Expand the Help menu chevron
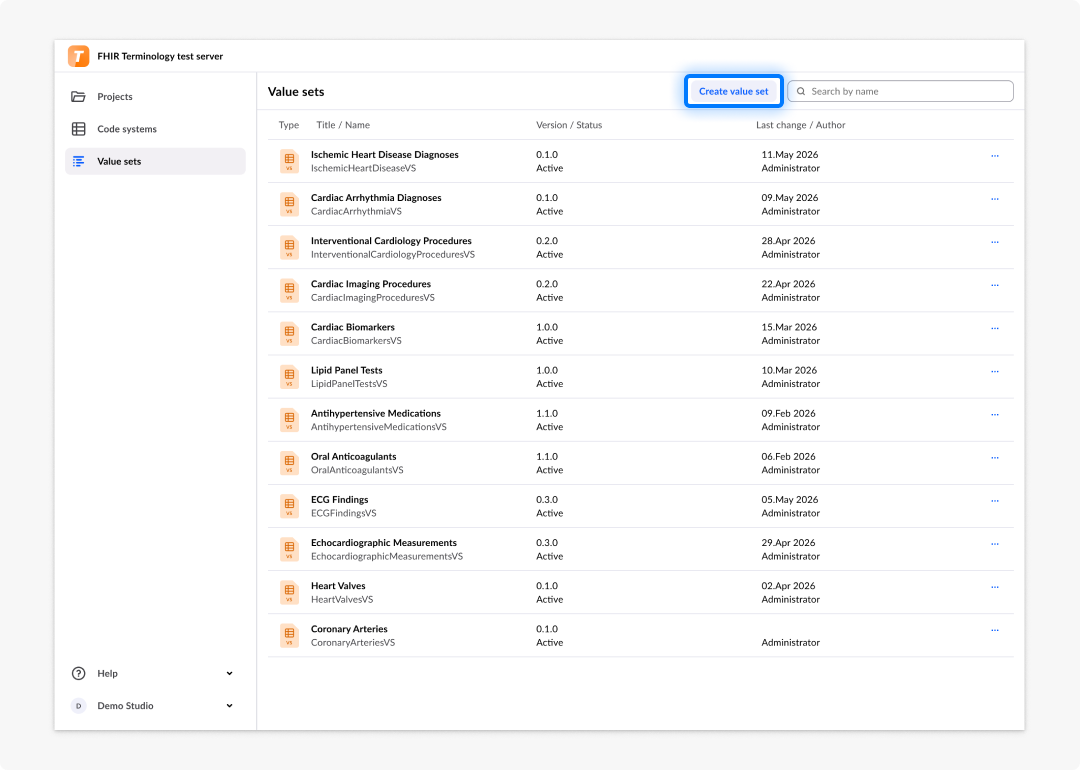The height and width of the screenshot is (770, 1080). point(229,674)
